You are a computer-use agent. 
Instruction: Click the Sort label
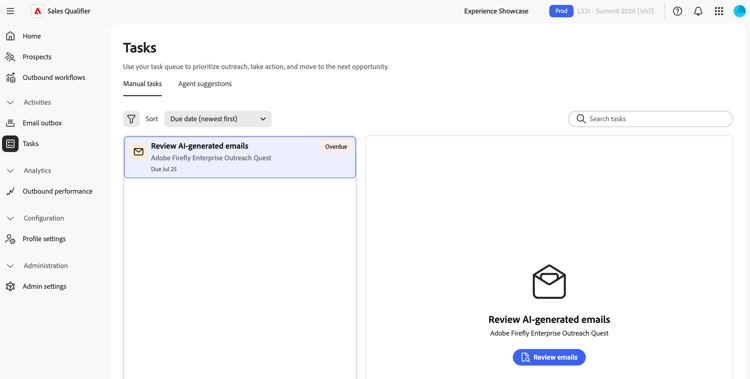(x=152, y=119)
